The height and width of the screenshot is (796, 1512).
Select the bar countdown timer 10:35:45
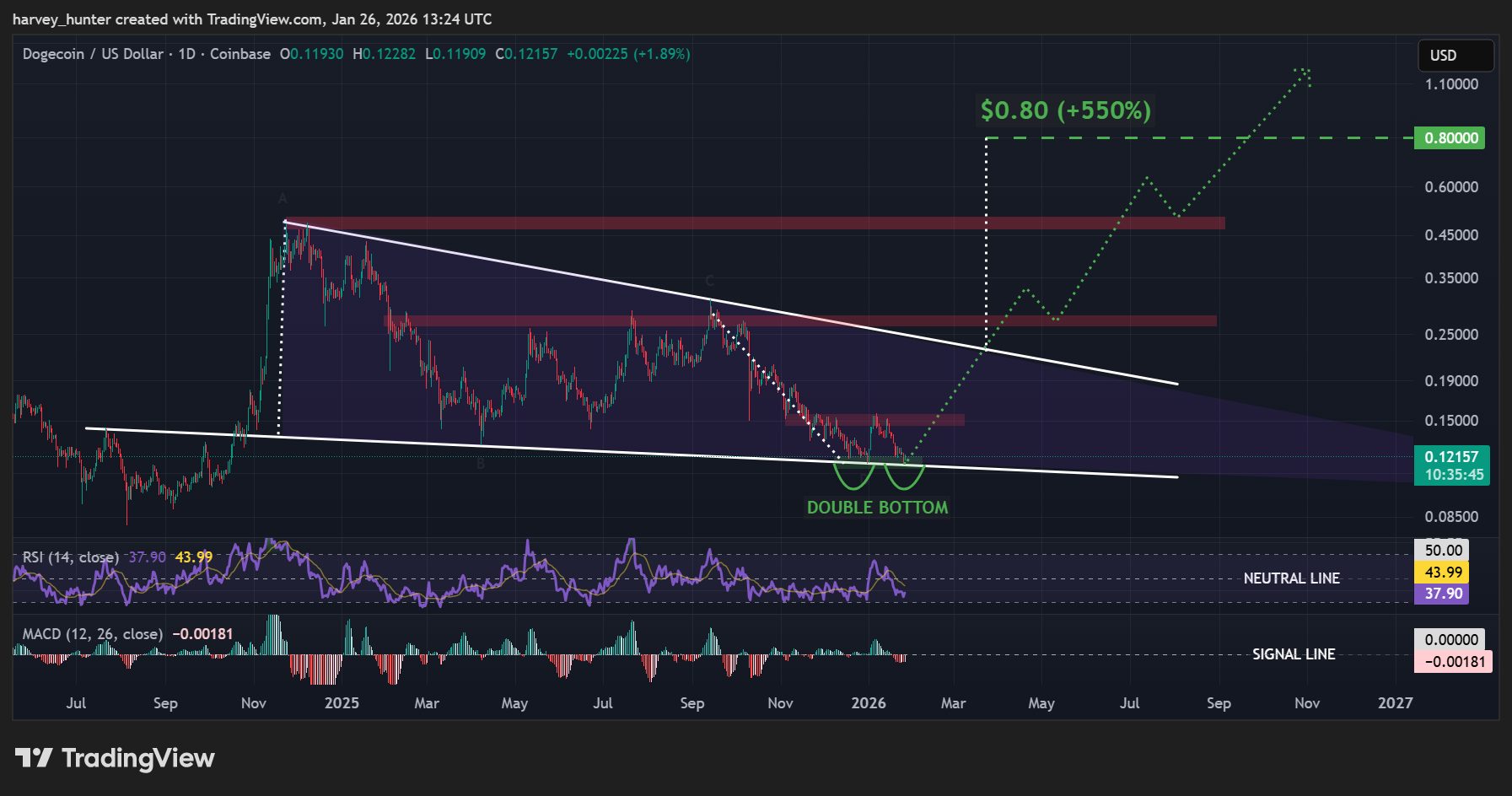(x=1452, y=476)
